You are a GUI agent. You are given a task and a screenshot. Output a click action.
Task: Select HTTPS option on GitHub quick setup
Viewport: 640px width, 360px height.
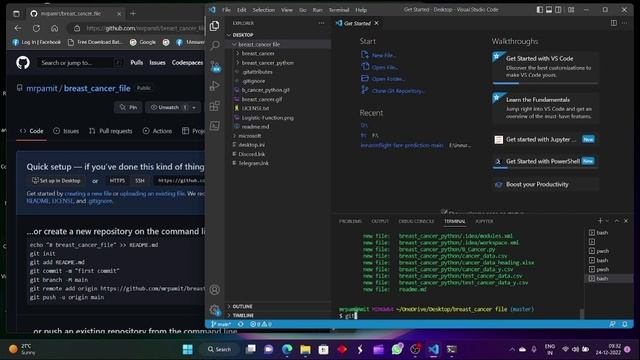pos(117,180)
